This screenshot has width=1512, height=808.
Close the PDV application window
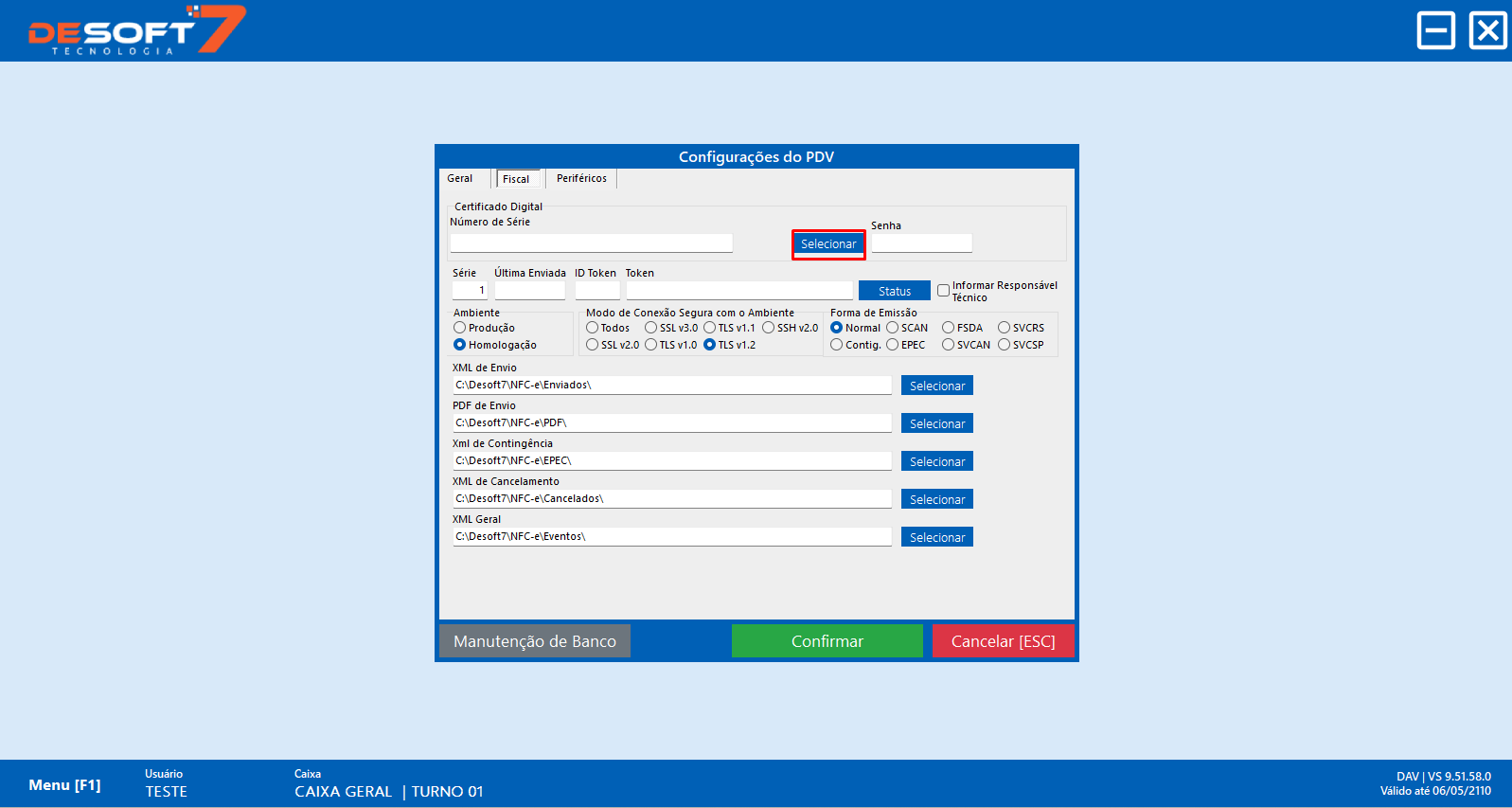pyautogui.click(x=1487, y=30)
